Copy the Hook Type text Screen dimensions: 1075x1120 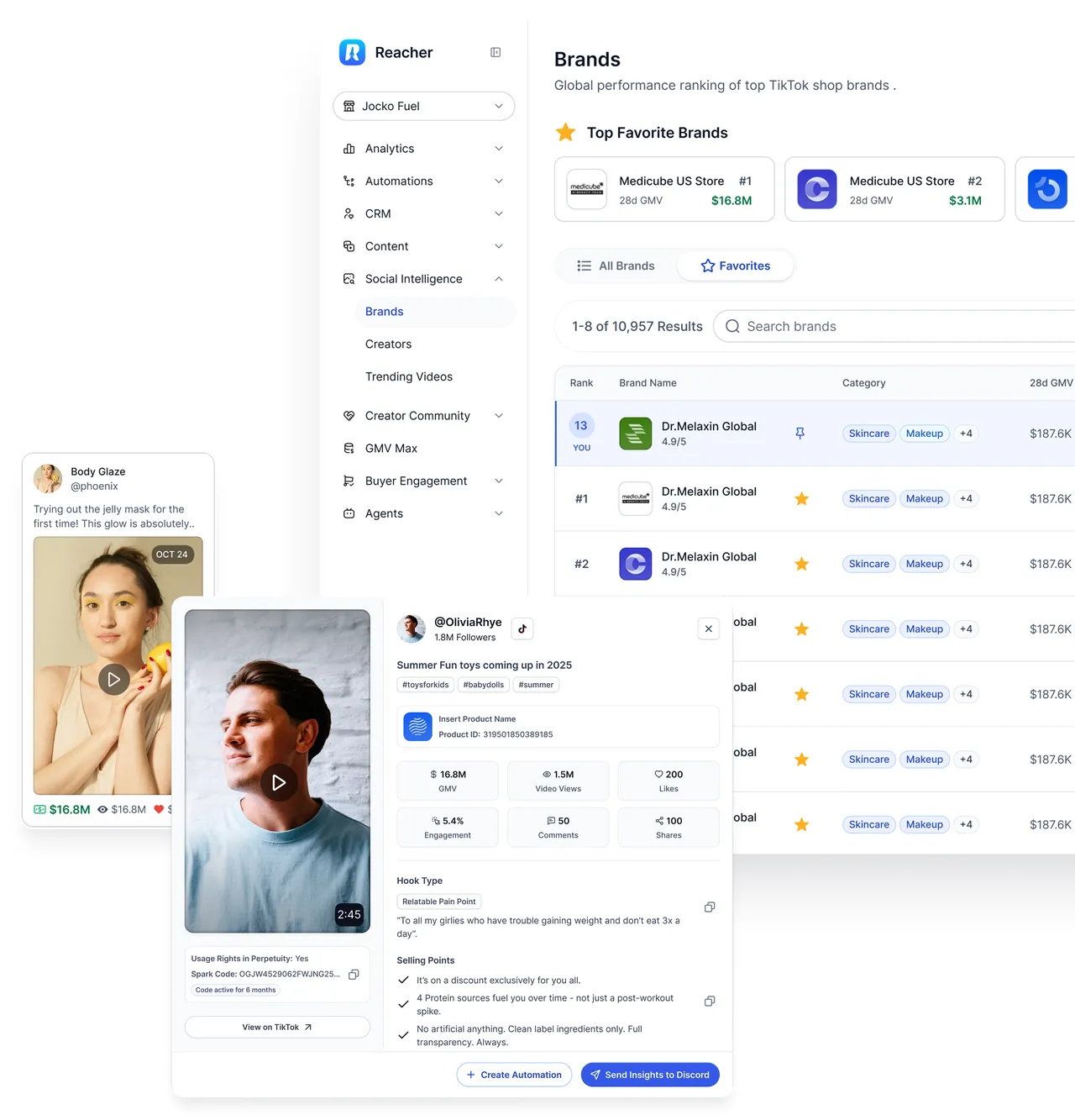click(x=710, y=907)
